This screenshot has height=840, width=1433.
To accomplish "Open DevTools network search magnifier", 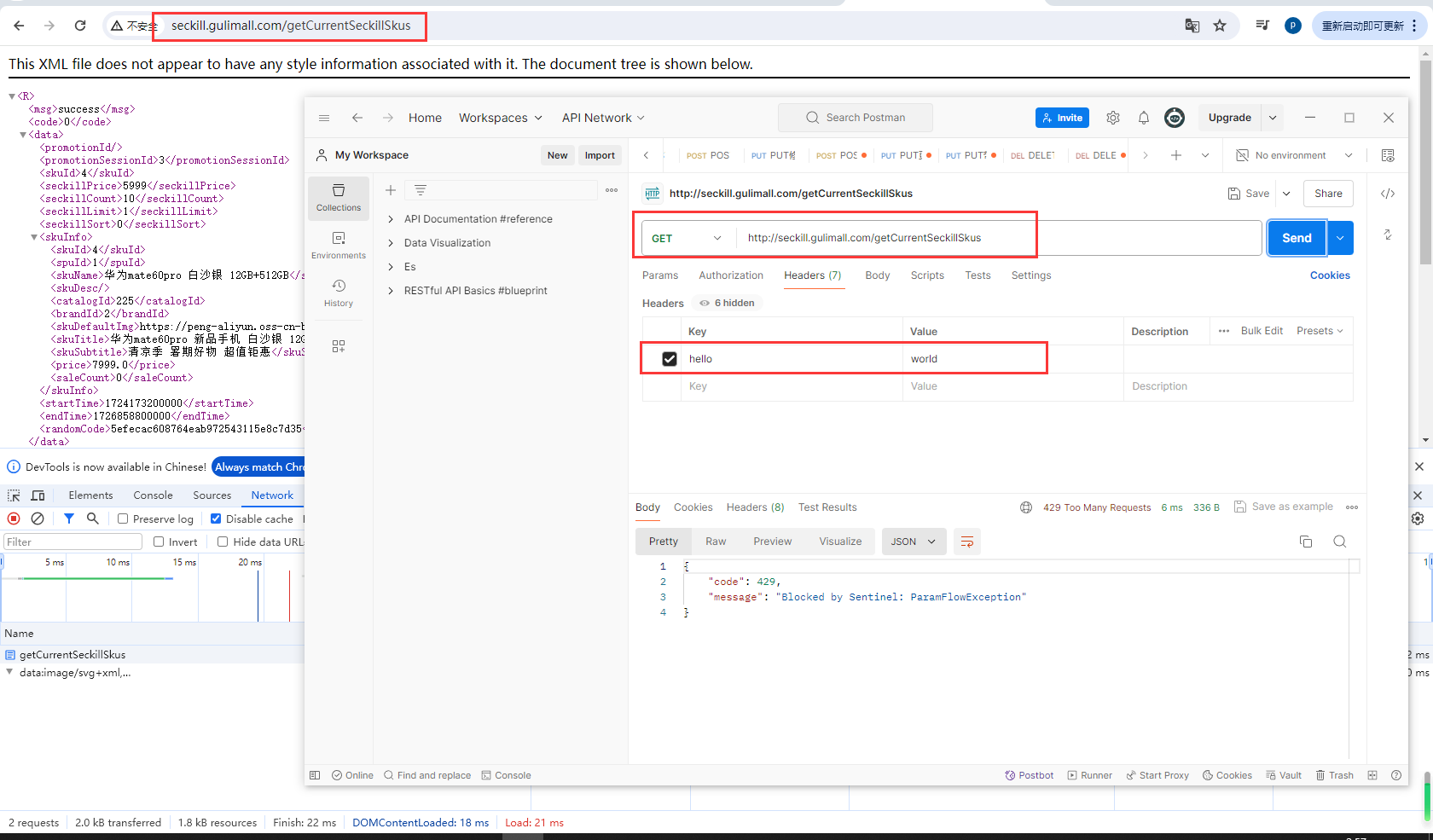I will (93, 518).
